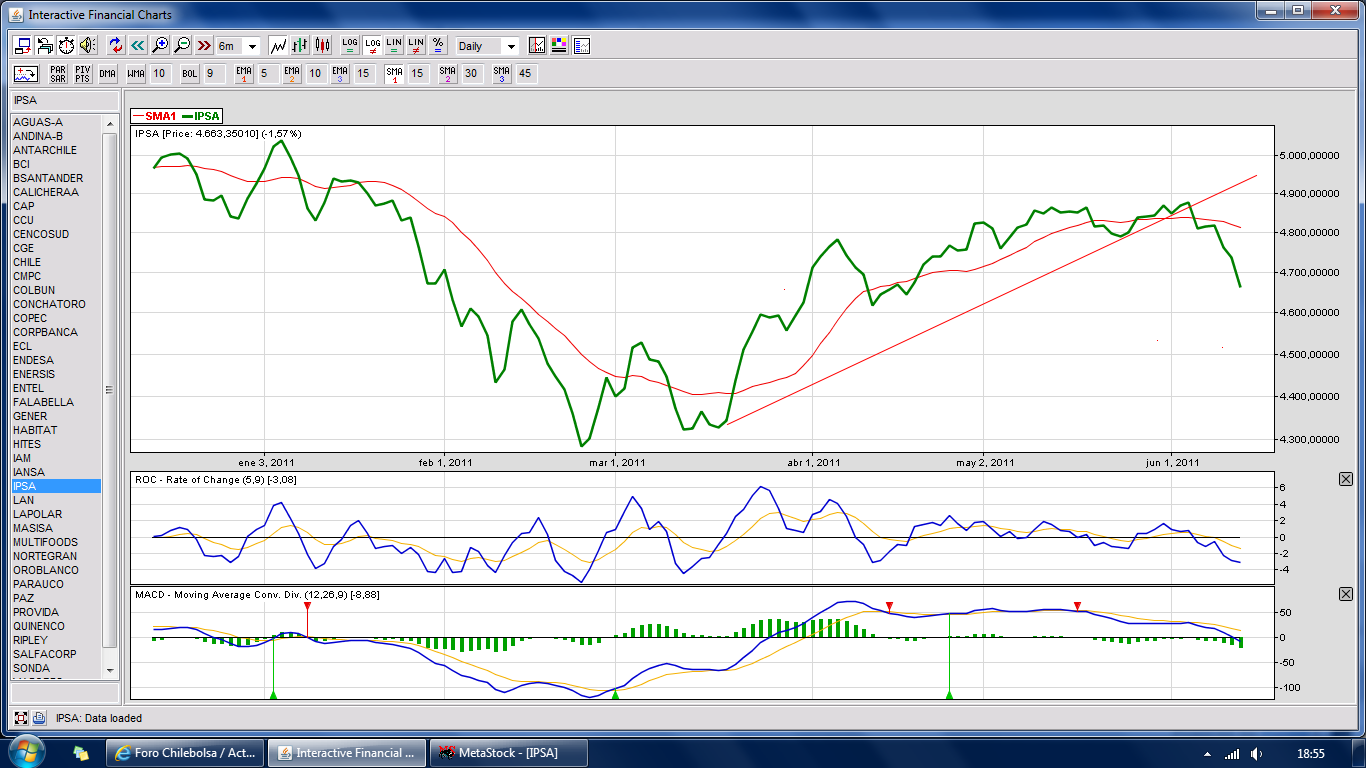Zoom out using the magnifier minus icon
The height and width of the screenshot is (768, 1366).
click(182, 46)
